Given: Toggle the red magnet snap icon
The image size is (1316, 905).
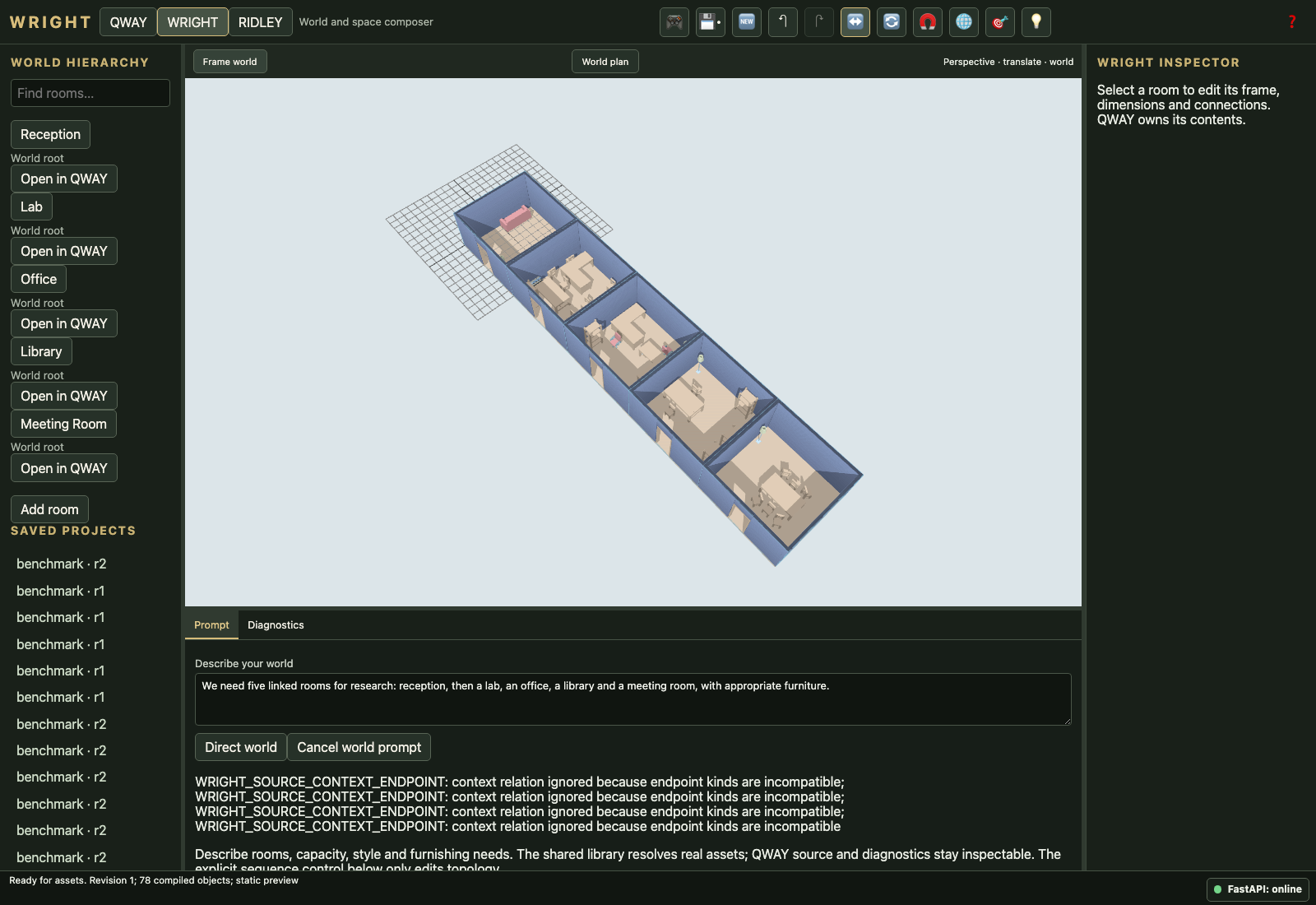Looking at the screenshot, I should pos(928,22).
